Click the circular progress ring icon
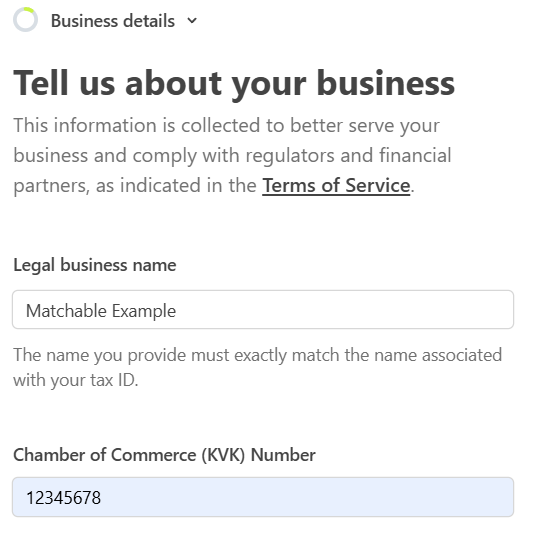 click(x=25, y=19)
